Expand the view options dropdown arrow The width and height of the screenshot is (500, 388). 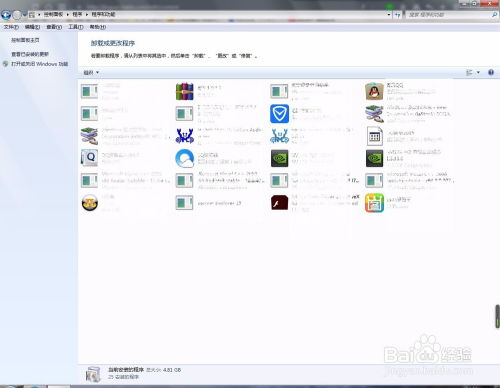[478, 72]
